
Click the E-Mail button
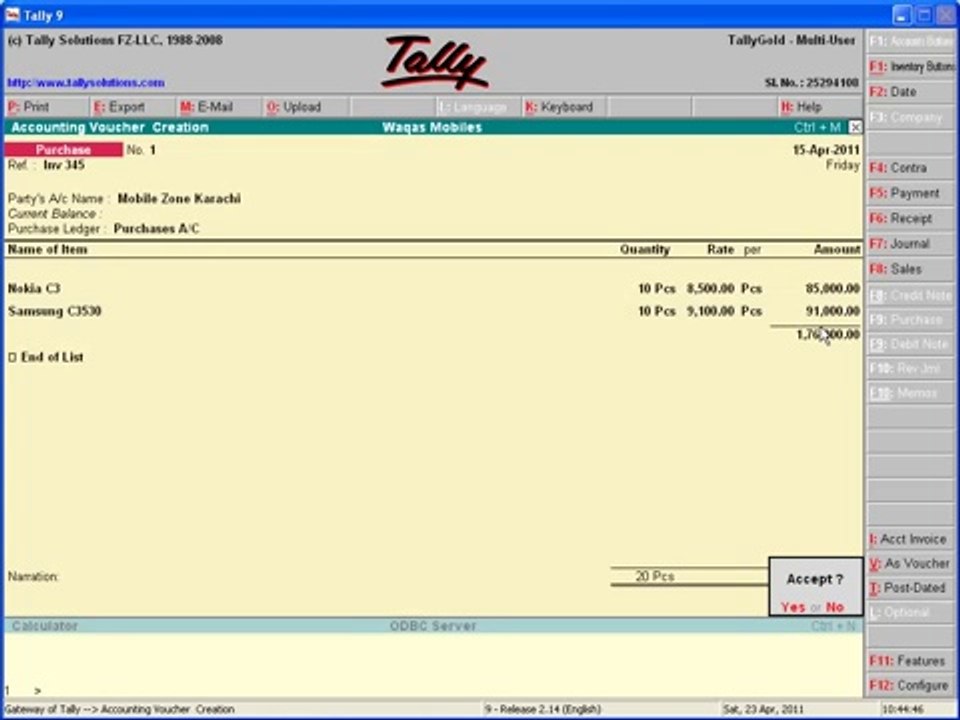coord(219,107)
